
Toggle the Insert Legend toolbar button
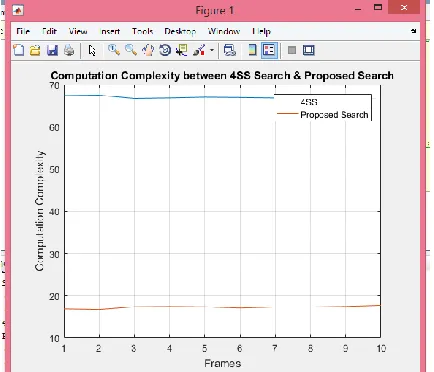[269, 50]
